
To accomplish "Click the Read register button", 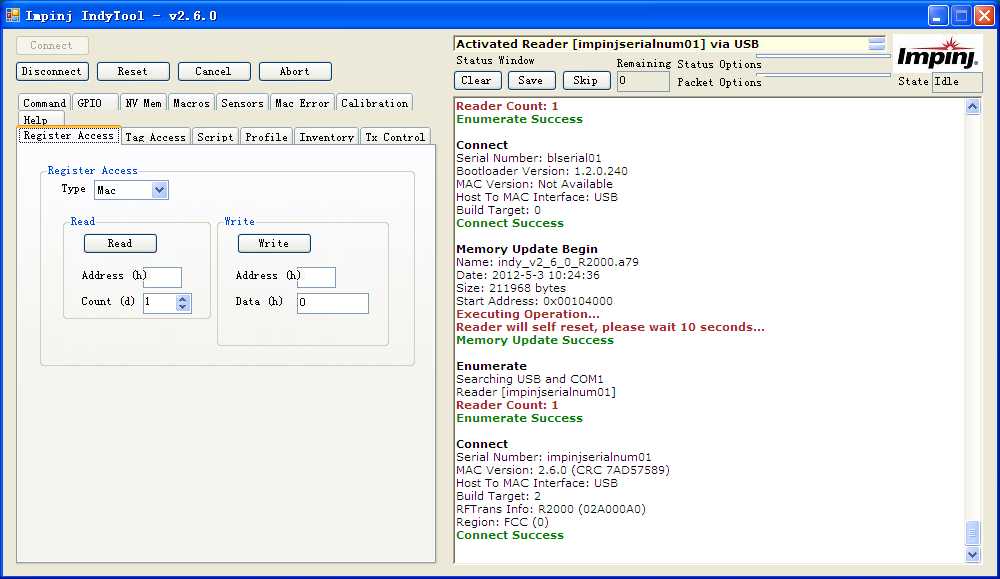I will 120,243.
